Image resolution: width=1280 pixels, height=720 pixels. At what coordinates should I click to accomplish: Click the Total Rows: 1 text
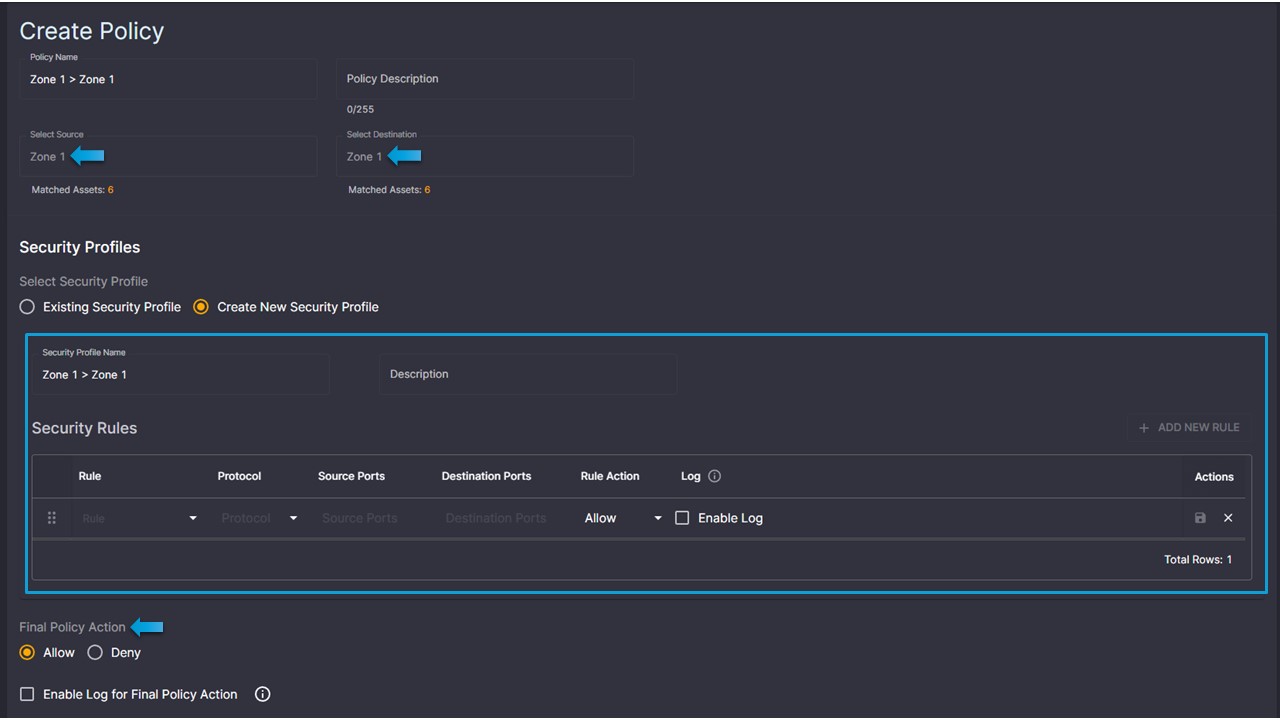tap(1198, 560)
